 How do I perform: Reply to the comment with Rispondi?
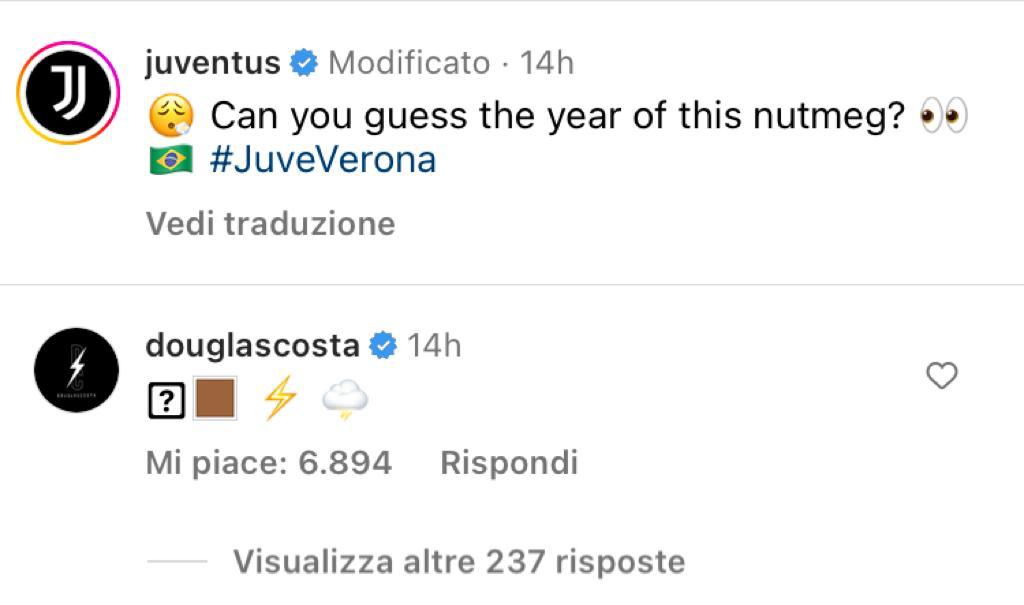(x=509, y=463)
